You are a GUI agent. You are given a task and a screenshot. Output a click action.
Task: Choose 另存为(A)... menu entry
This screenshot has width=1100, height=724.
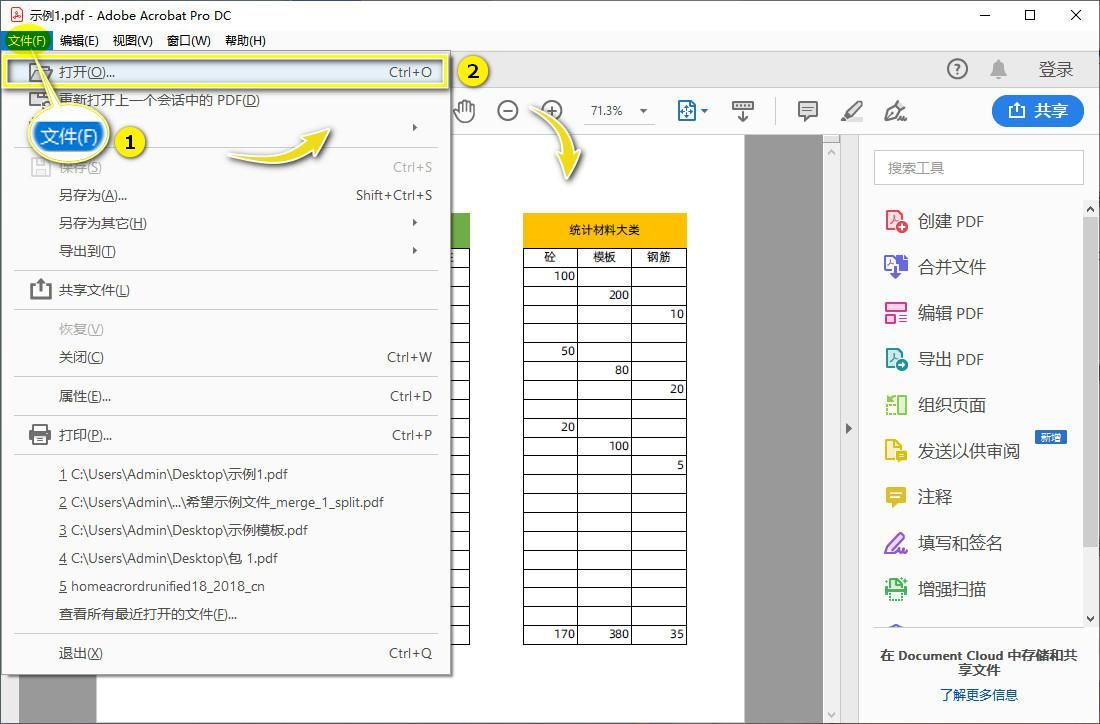(x=226, y=195)
